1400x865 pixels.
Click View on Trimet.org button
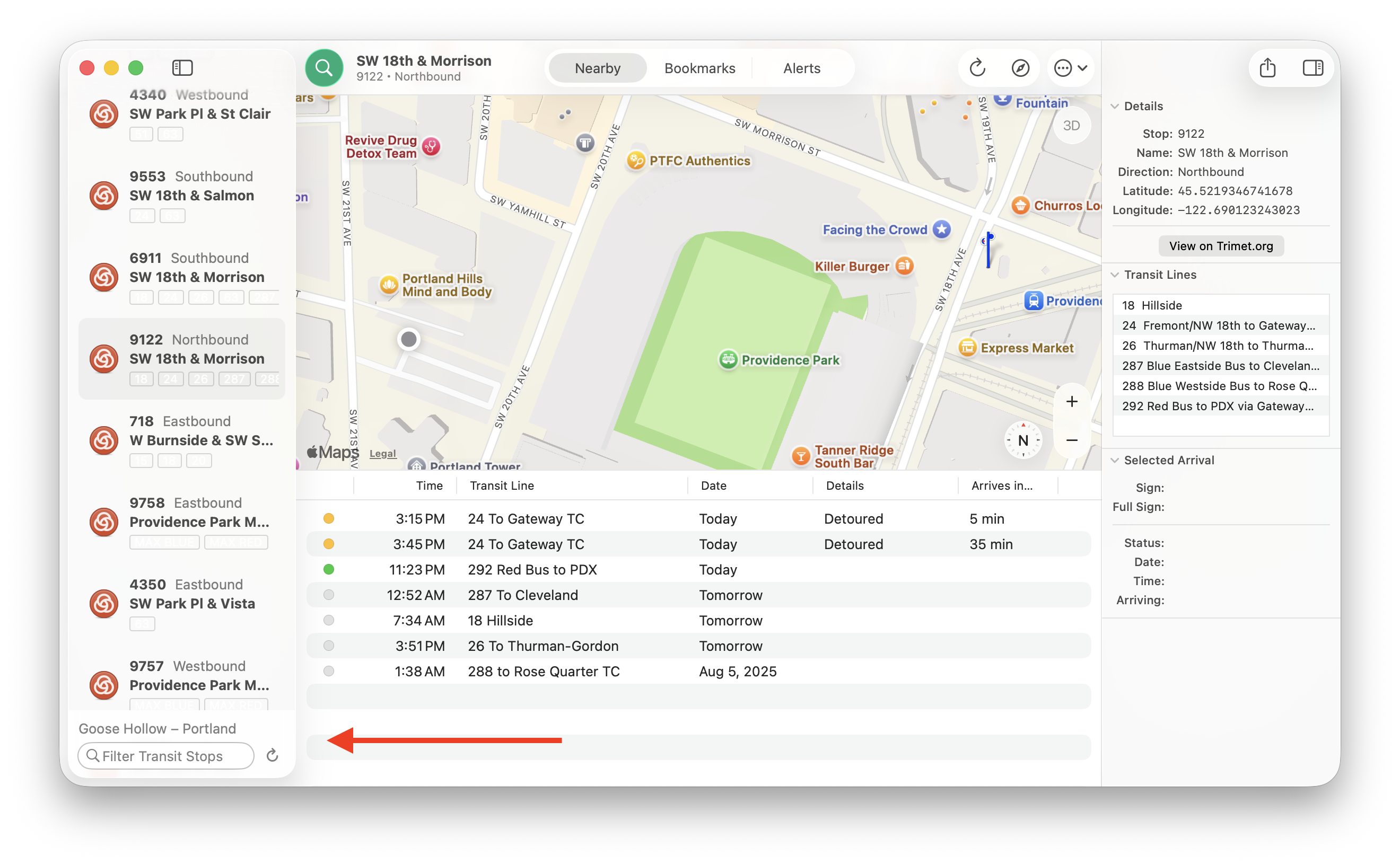(1220, 246)
